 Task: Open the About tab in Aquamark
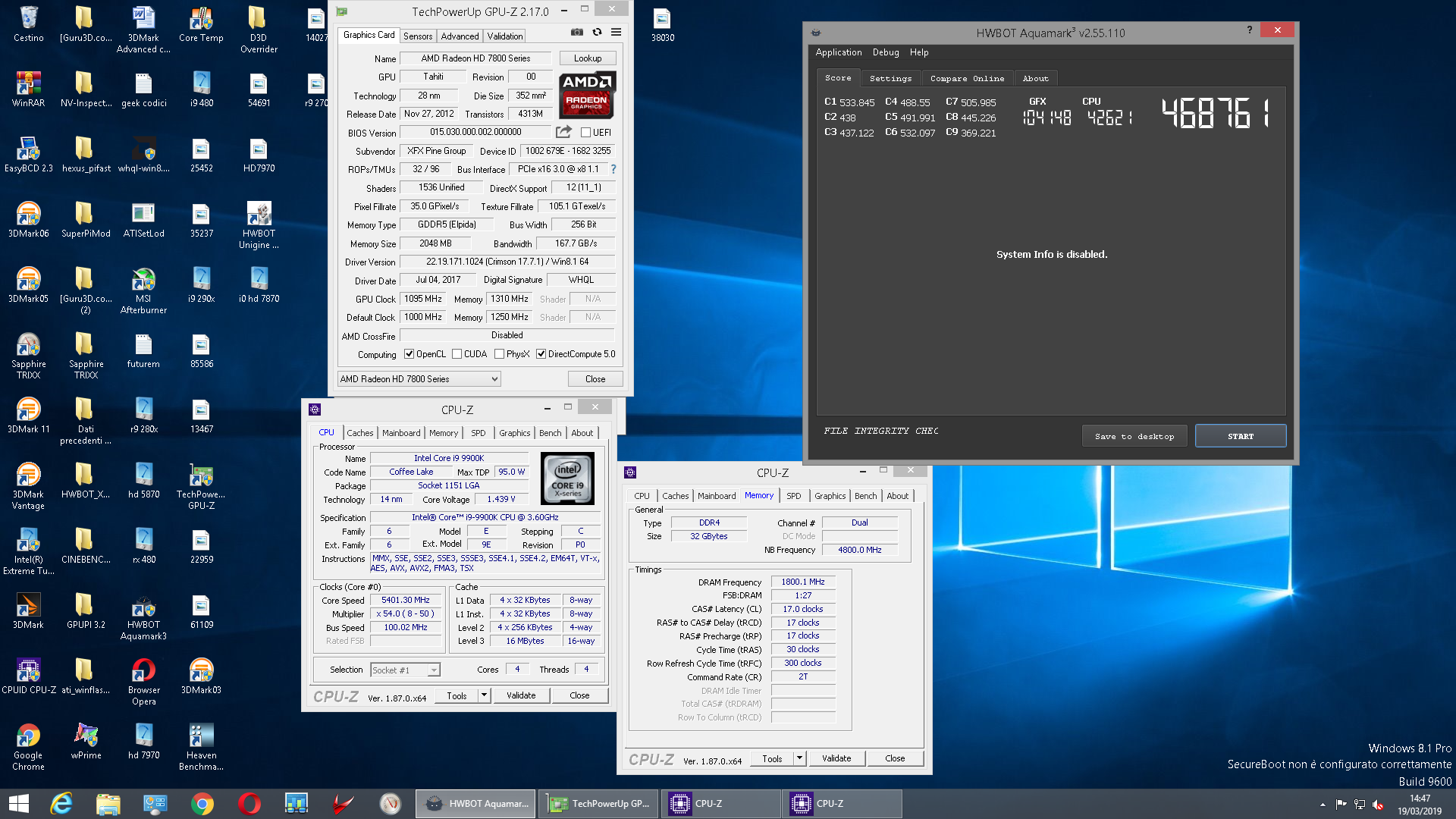tap(1035, 79)
